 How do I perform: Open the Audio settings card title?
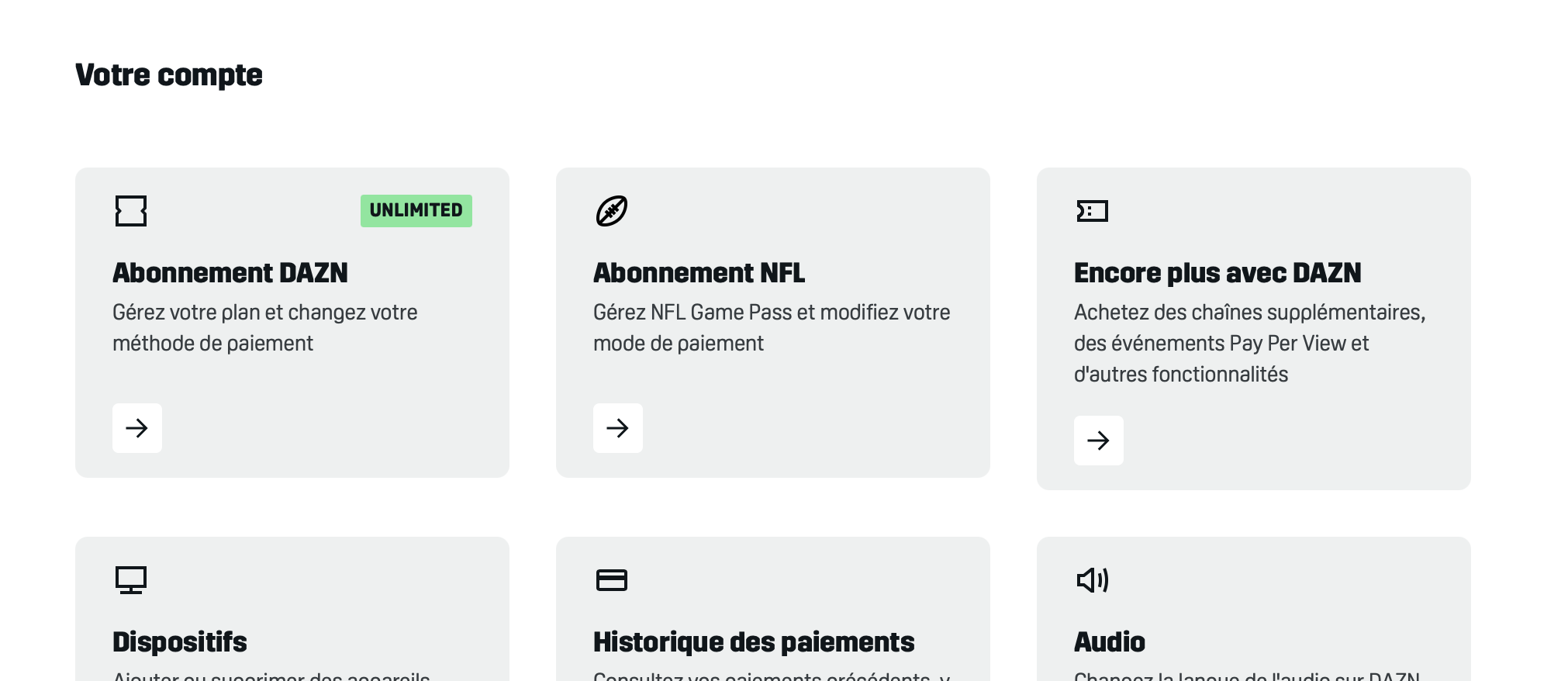click(x=1110, y=642)
